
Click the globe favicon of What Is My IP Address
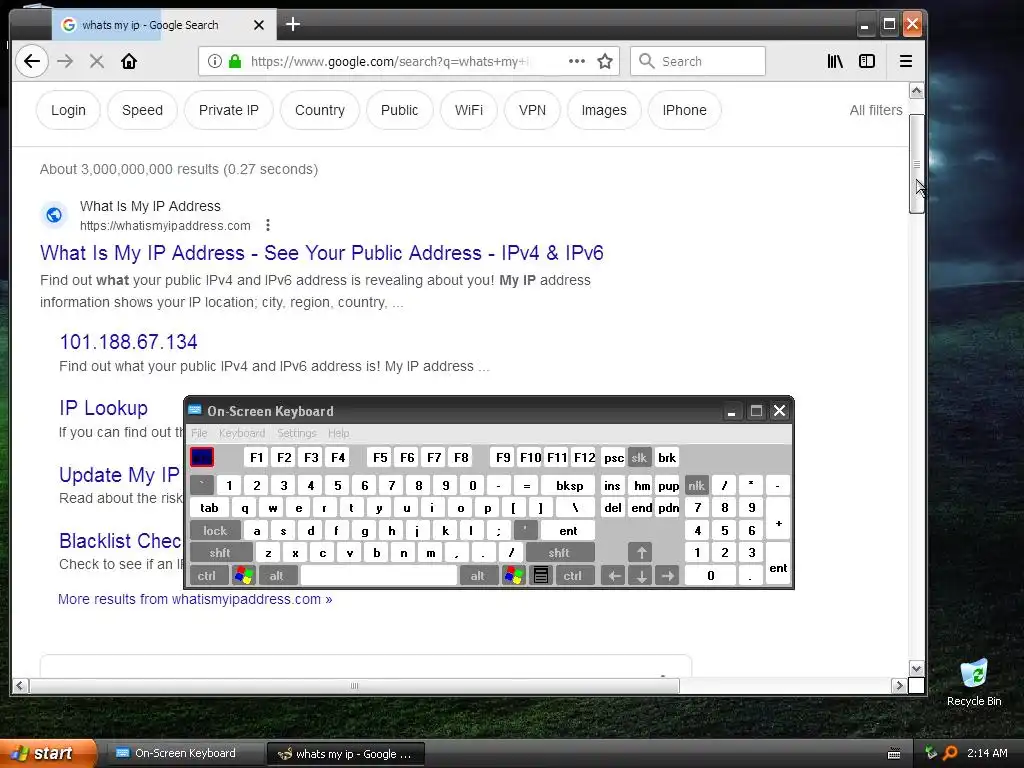coord(54,215)
